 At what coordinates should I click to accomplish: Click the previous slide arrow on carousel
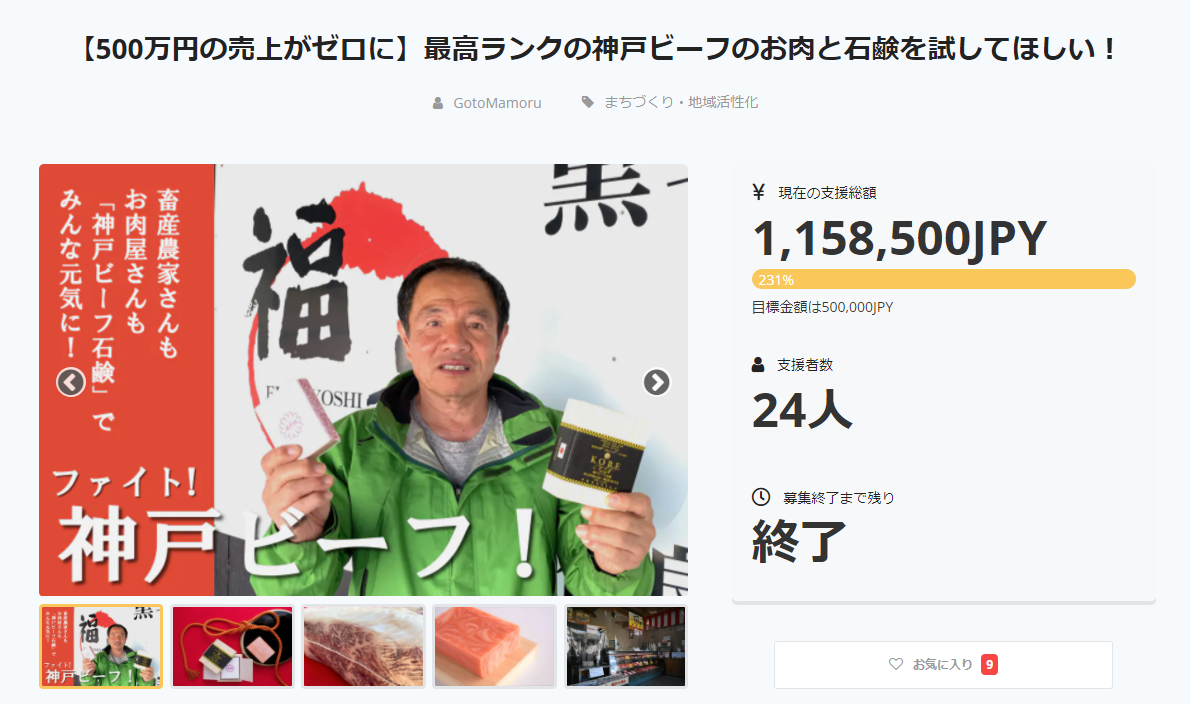(71, 382)
